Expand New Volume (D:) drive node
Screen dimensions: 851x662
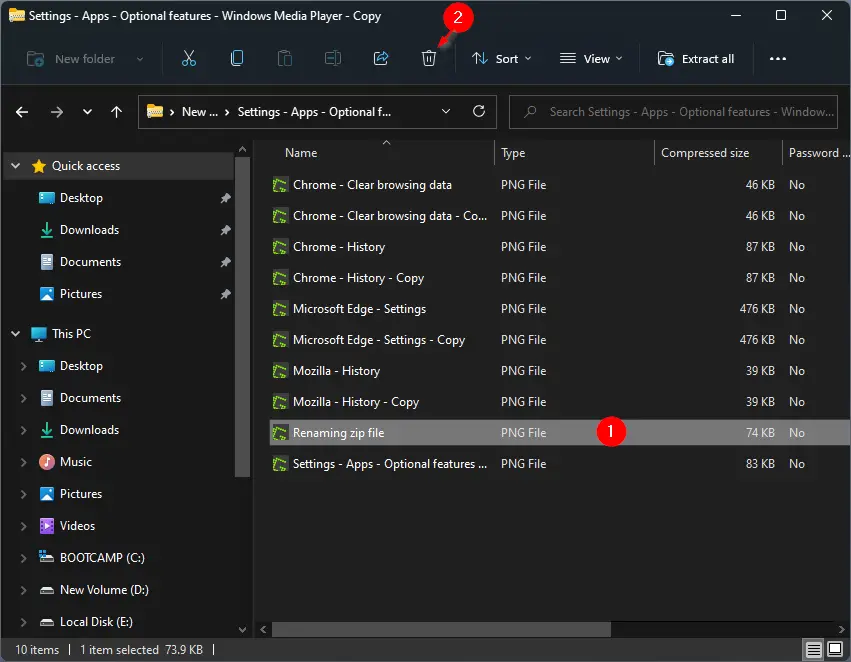[23, 590]
